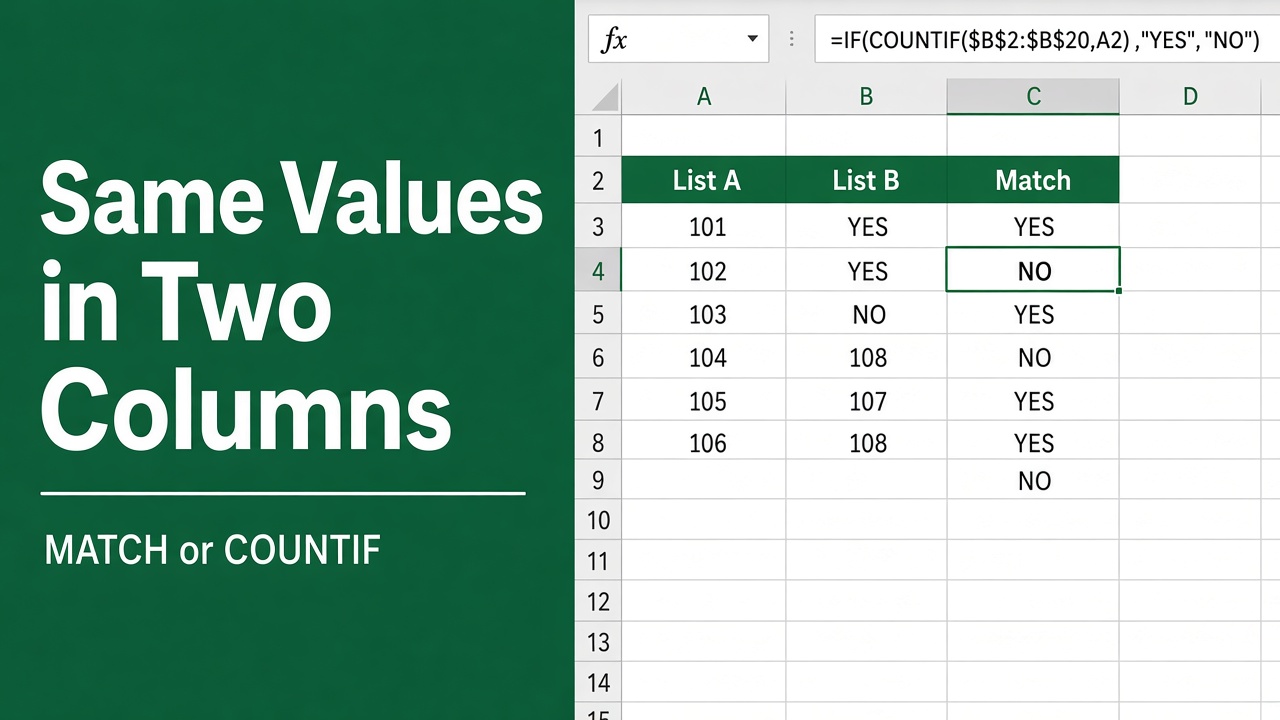Select row 9 header
This screenshot has height=720, width=1280.
(598, 481)
